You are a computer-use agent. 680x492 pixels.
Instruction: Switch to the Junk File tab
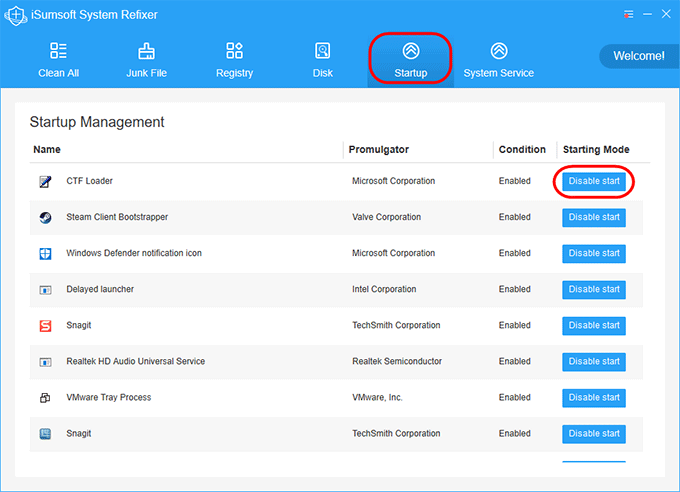point(147,60)
